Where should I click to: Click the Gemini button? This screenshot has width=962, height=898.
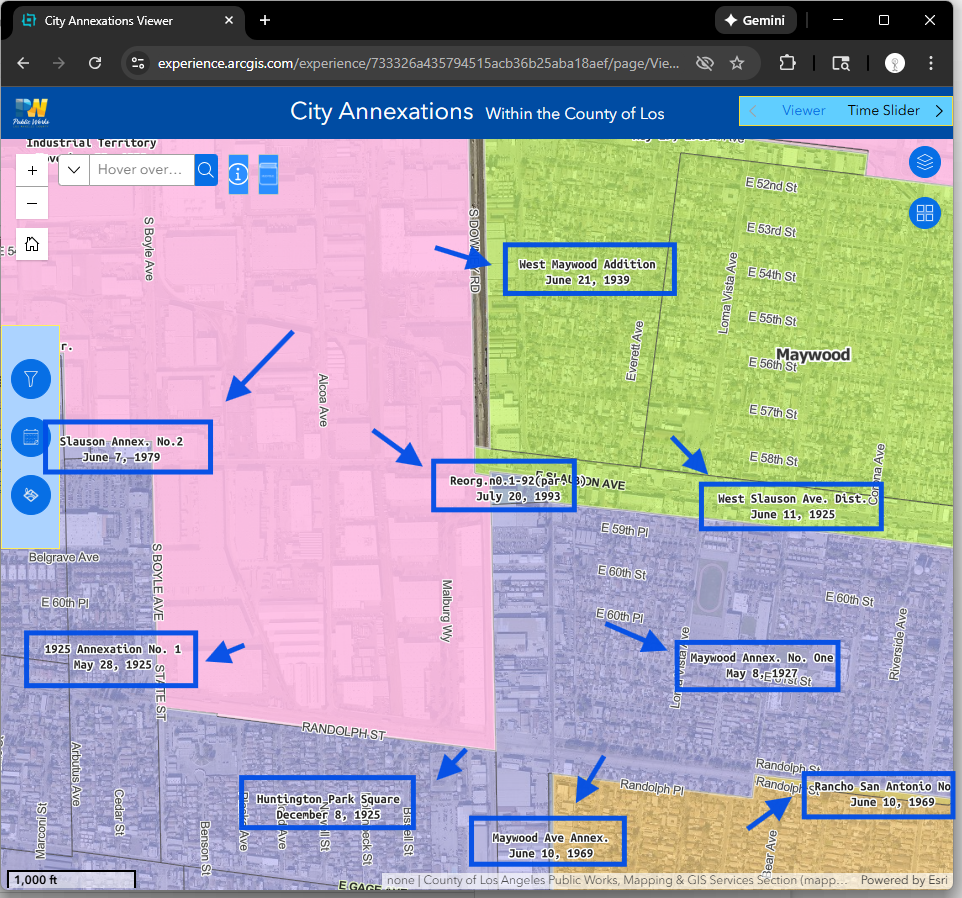[755, 20]
